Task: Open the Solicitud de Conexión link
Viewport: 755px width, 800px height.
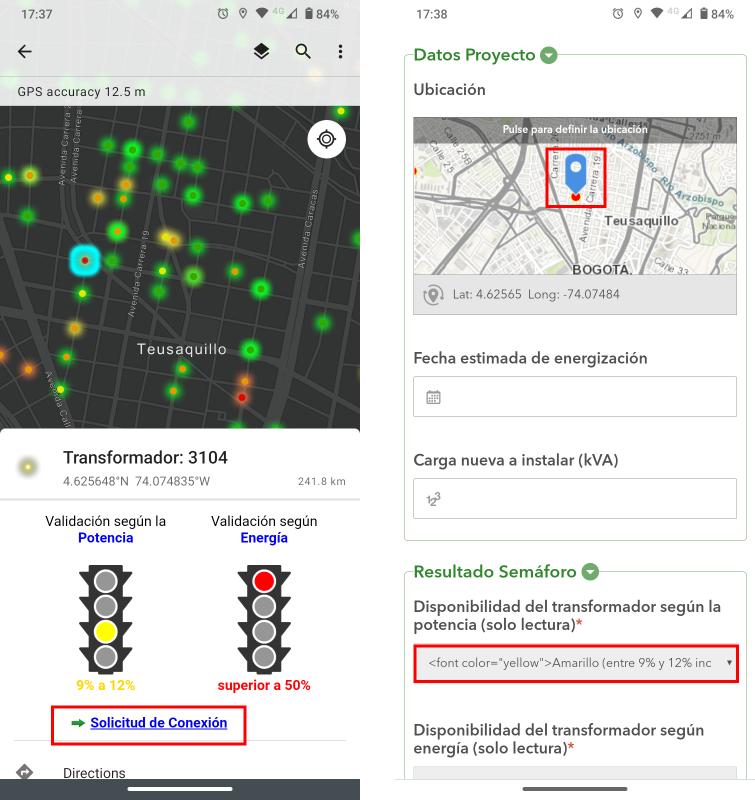Action: pyautogui.click(x=159, y=723)
